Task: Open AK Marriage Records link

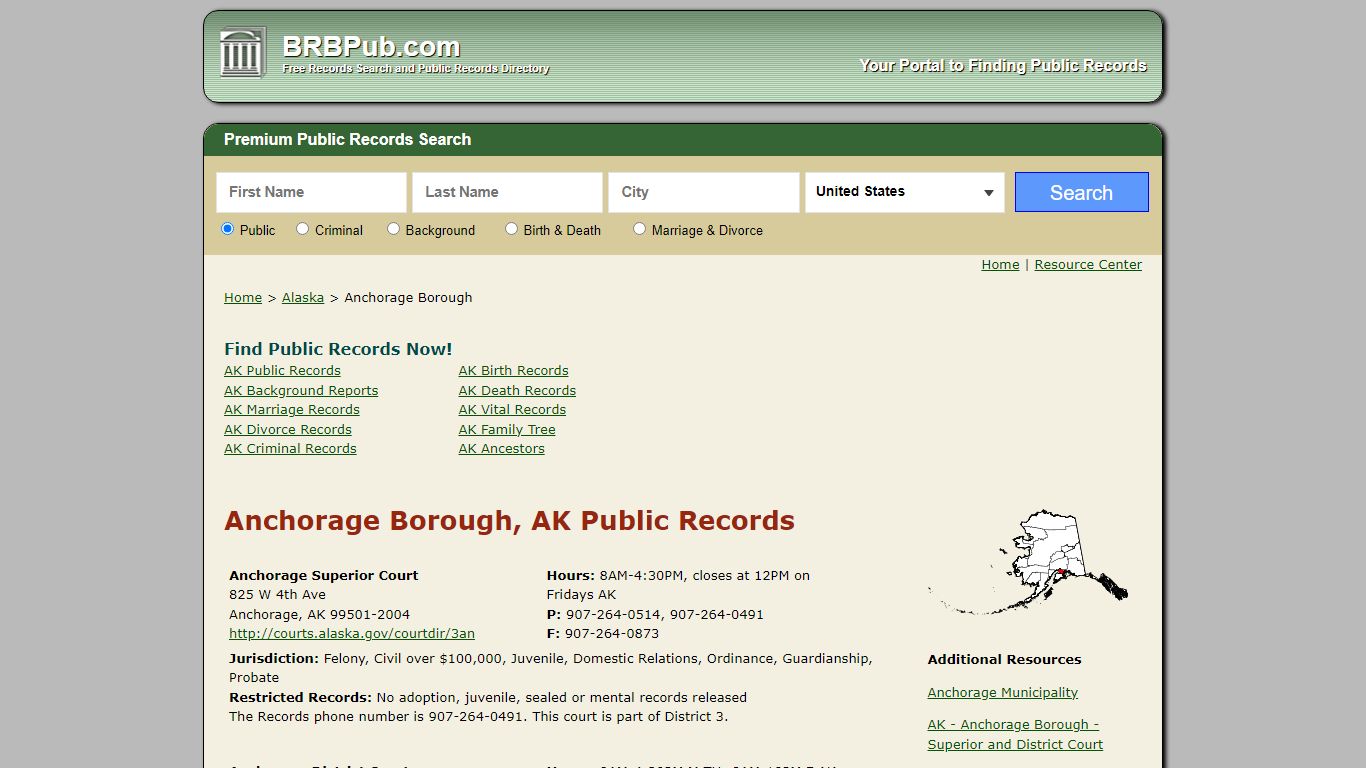Action: (292, 410)
